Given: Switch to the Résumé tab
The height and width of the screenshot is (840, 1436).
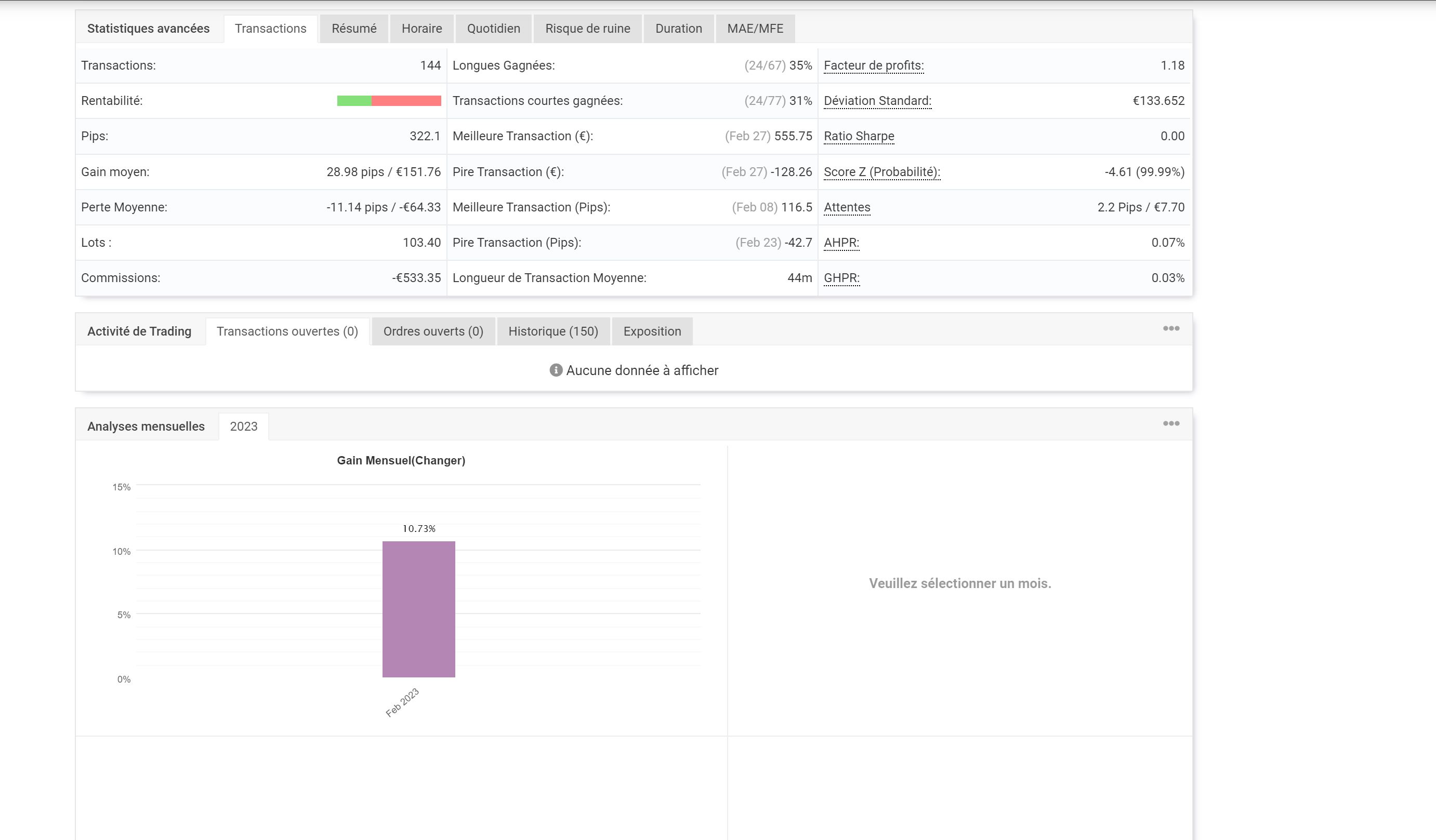Looking at the screenshot, I should pyautogui.click(x=354, y=29).
